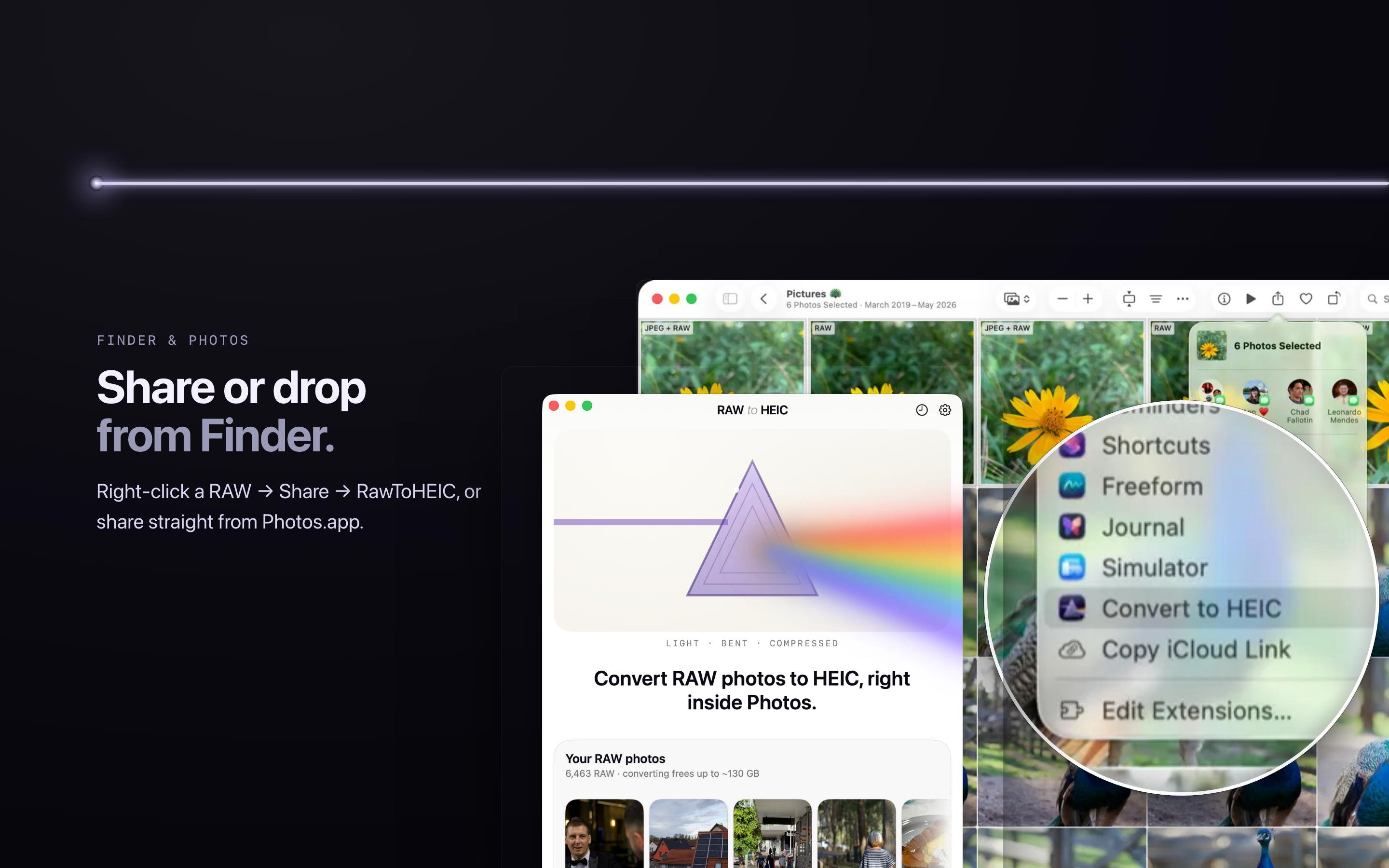Click the Your RAW photos heading
The height and width of the screenshot is (868, 1389).
(x=615, y=759)
